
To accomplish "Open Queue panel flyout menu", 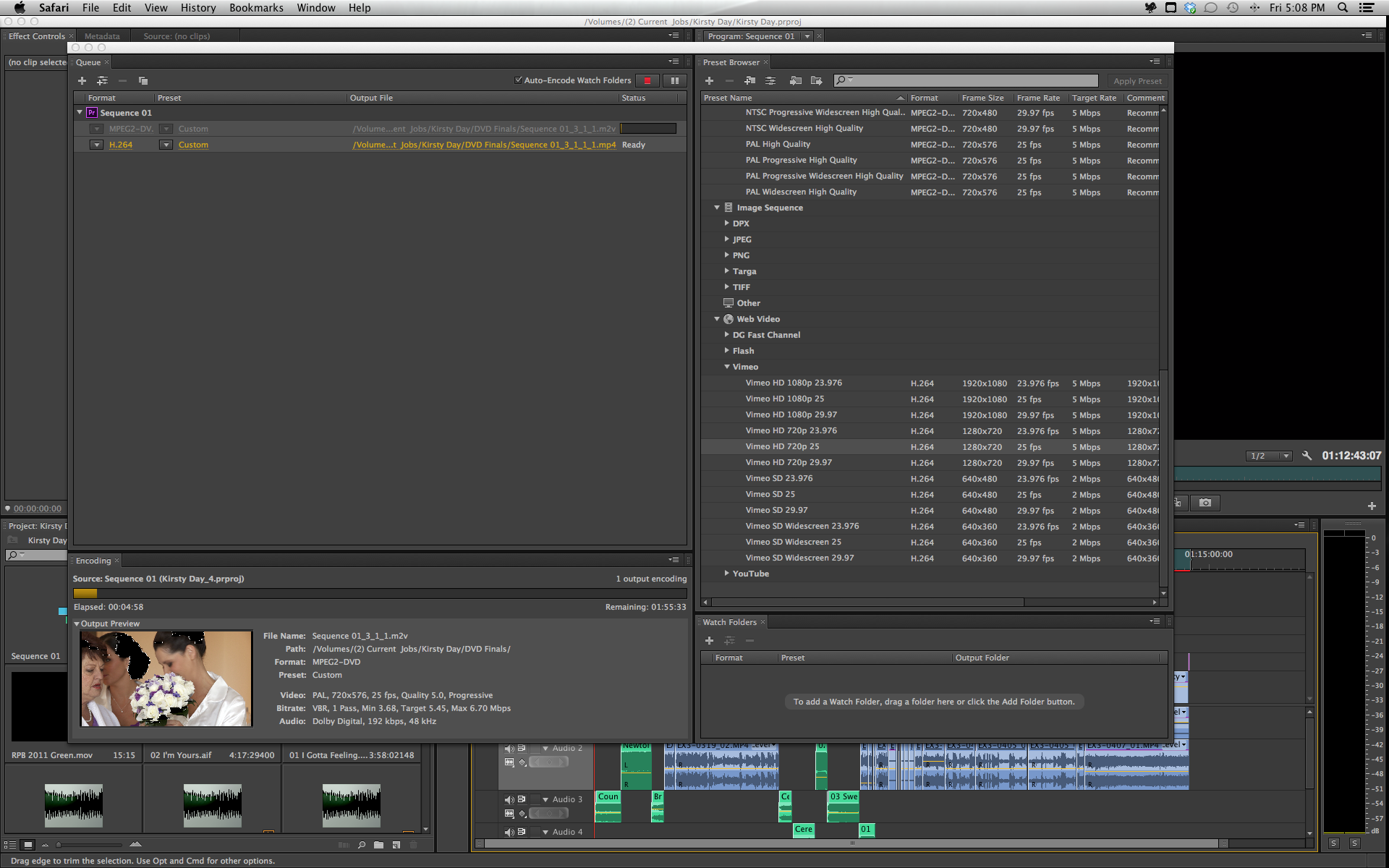I will point(674,61).
